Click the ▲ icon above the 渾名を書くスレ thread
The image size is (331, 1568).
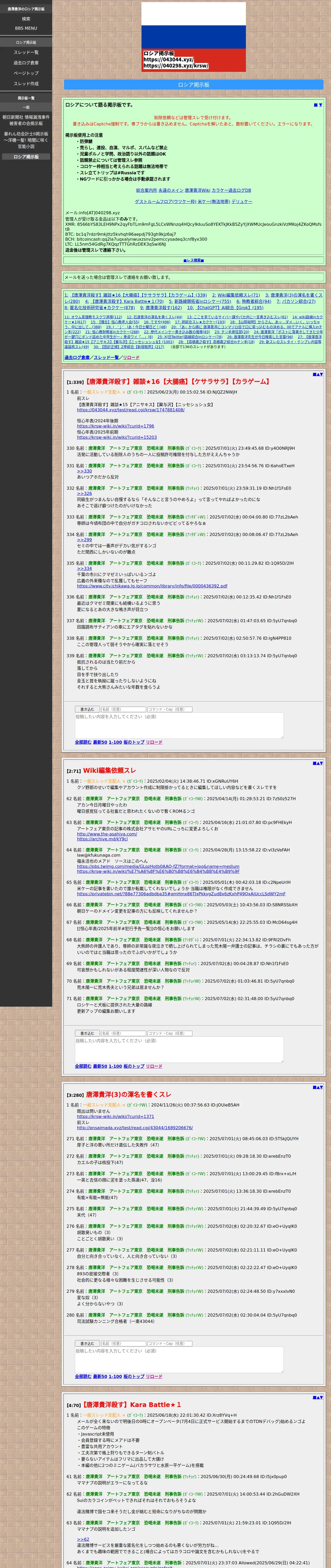coord(318,1087)
